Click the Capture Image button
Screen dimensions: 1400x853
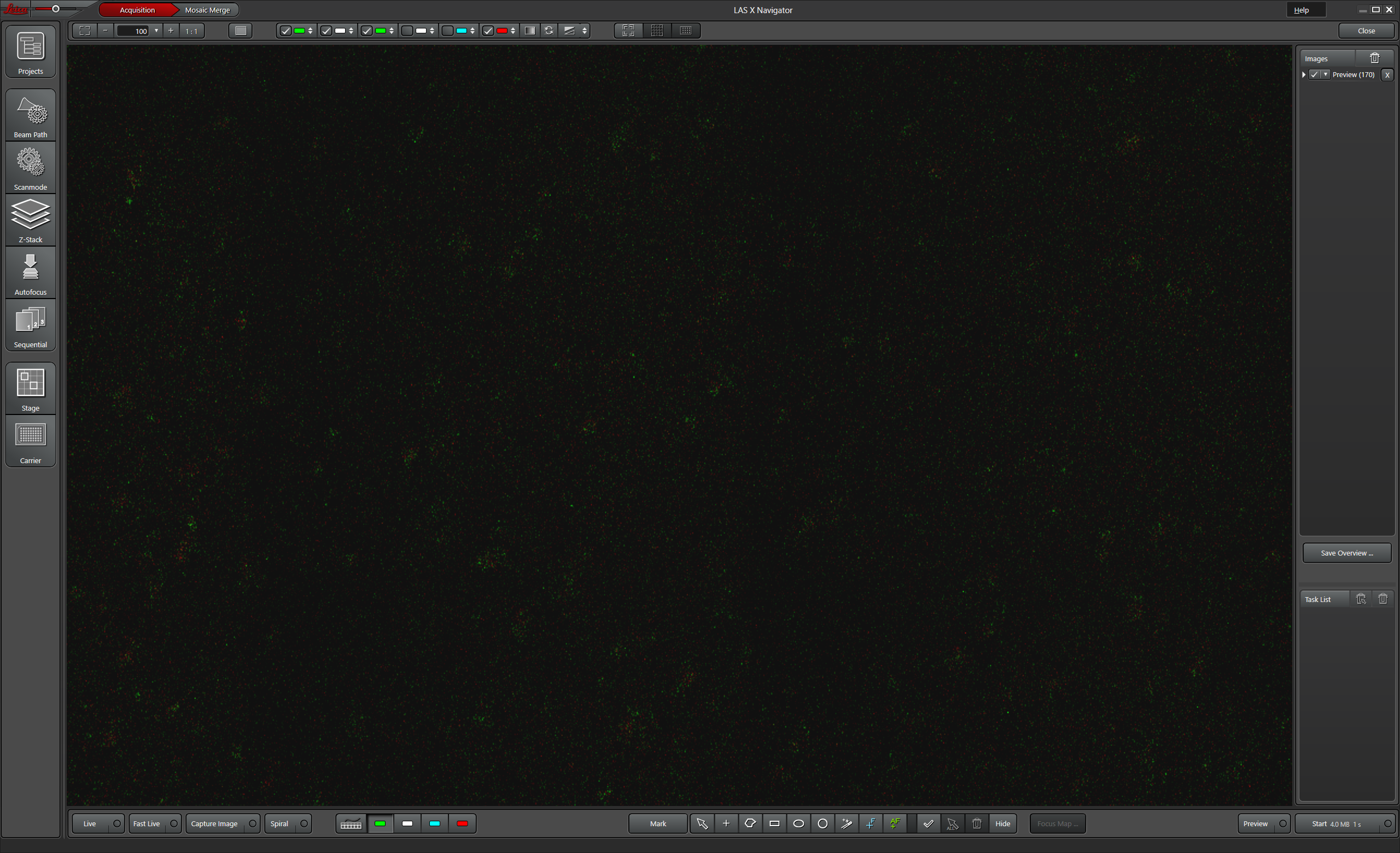pyautogui.click(x=215, y=823)
